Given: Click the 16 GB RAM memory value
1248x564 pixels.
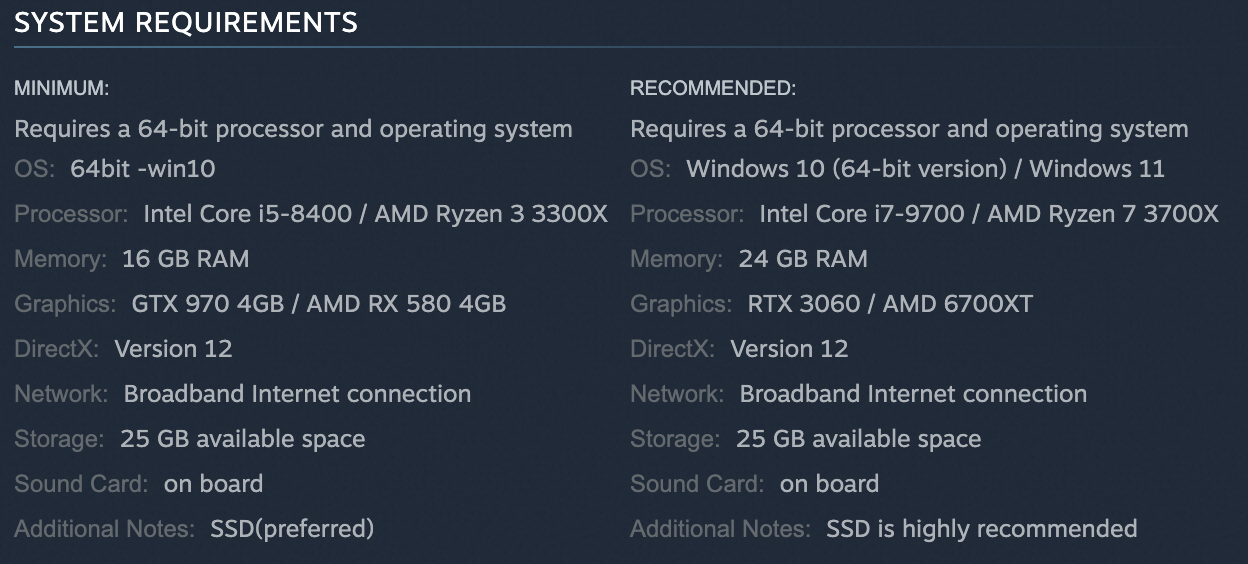Looking at the screenshot, I should [185, 259].
